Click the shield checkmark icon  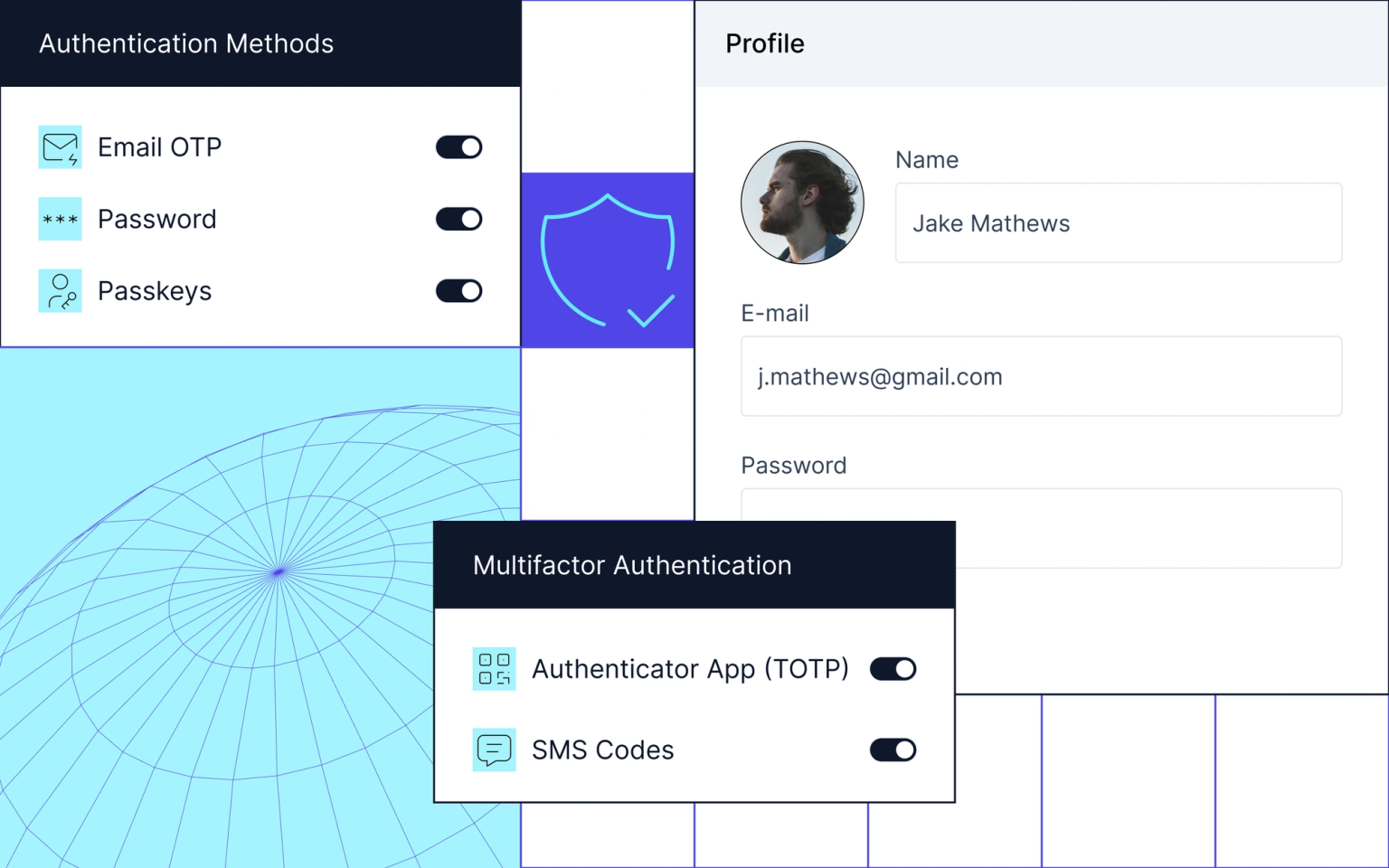608,260
